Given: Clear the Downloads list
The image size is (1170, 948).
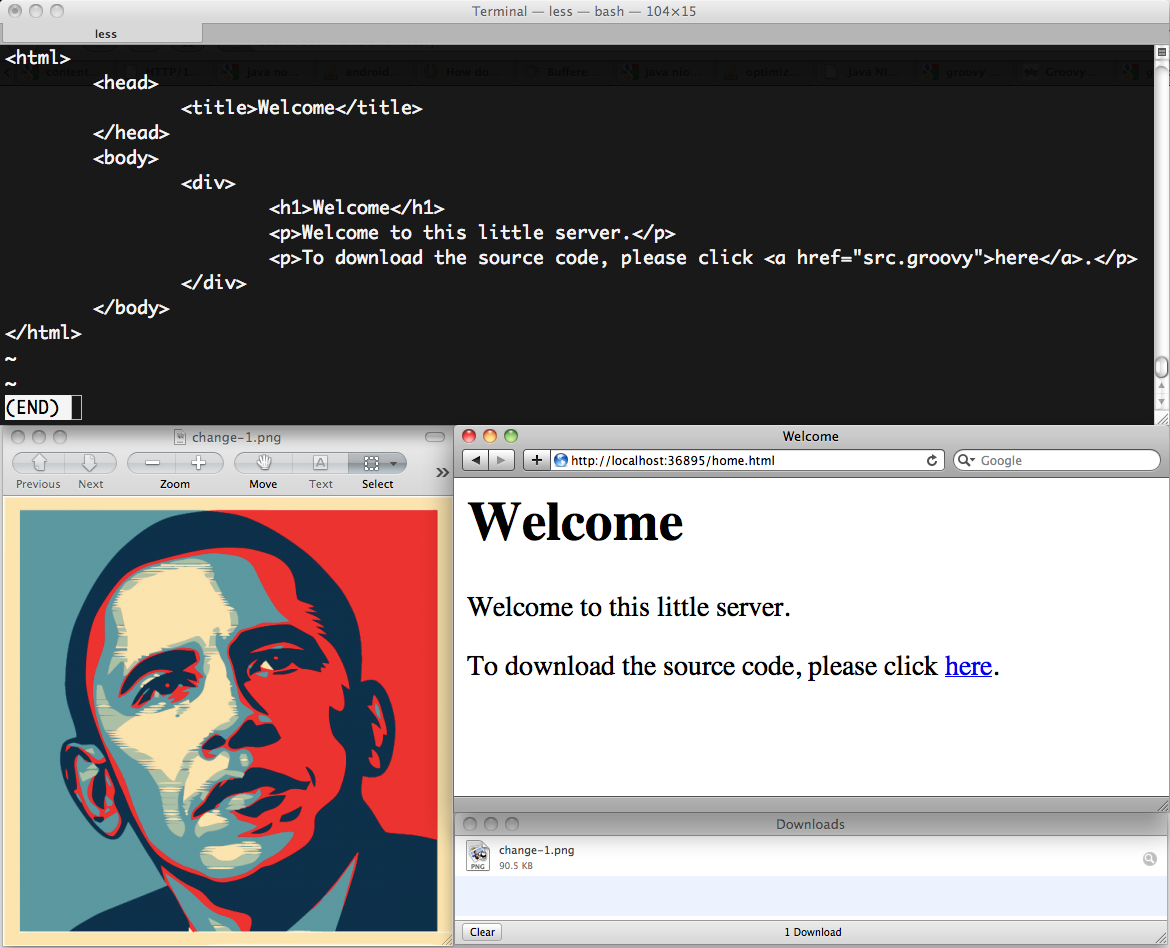Looking at the screenshot, I should [482, 932].
